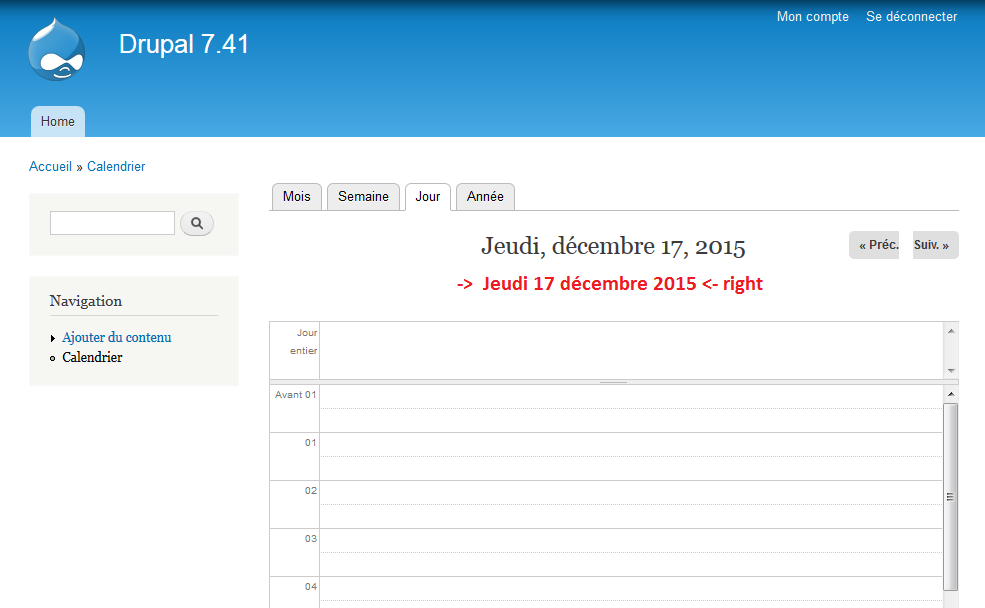The image size is (985, 608).
Task: Click the Avant 01 time slot
Action: [606, 409]
